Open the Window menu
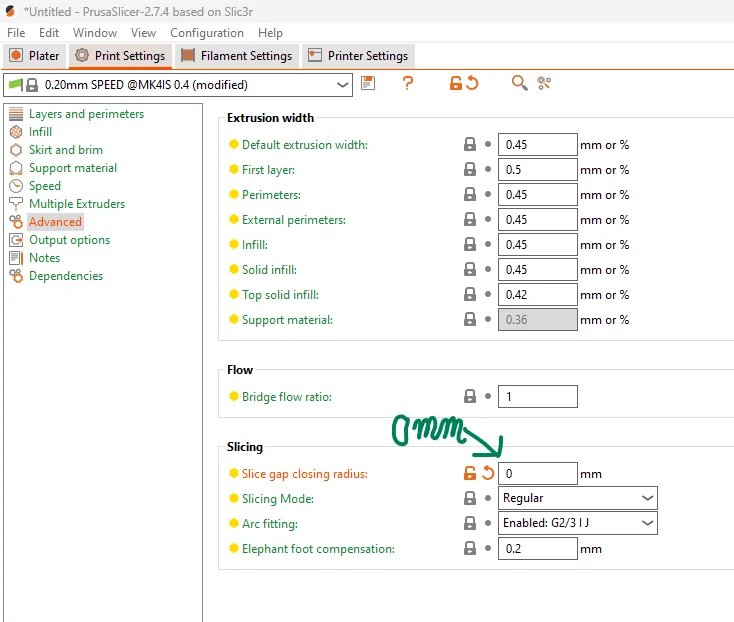The image size is (734, 622). (95, 33)
